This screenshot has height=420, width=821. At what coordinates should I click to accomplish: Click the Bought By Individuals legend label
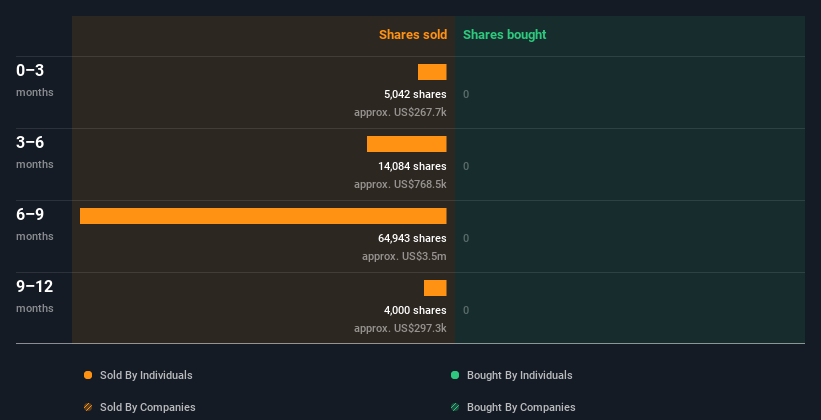(x=519, y=375)
